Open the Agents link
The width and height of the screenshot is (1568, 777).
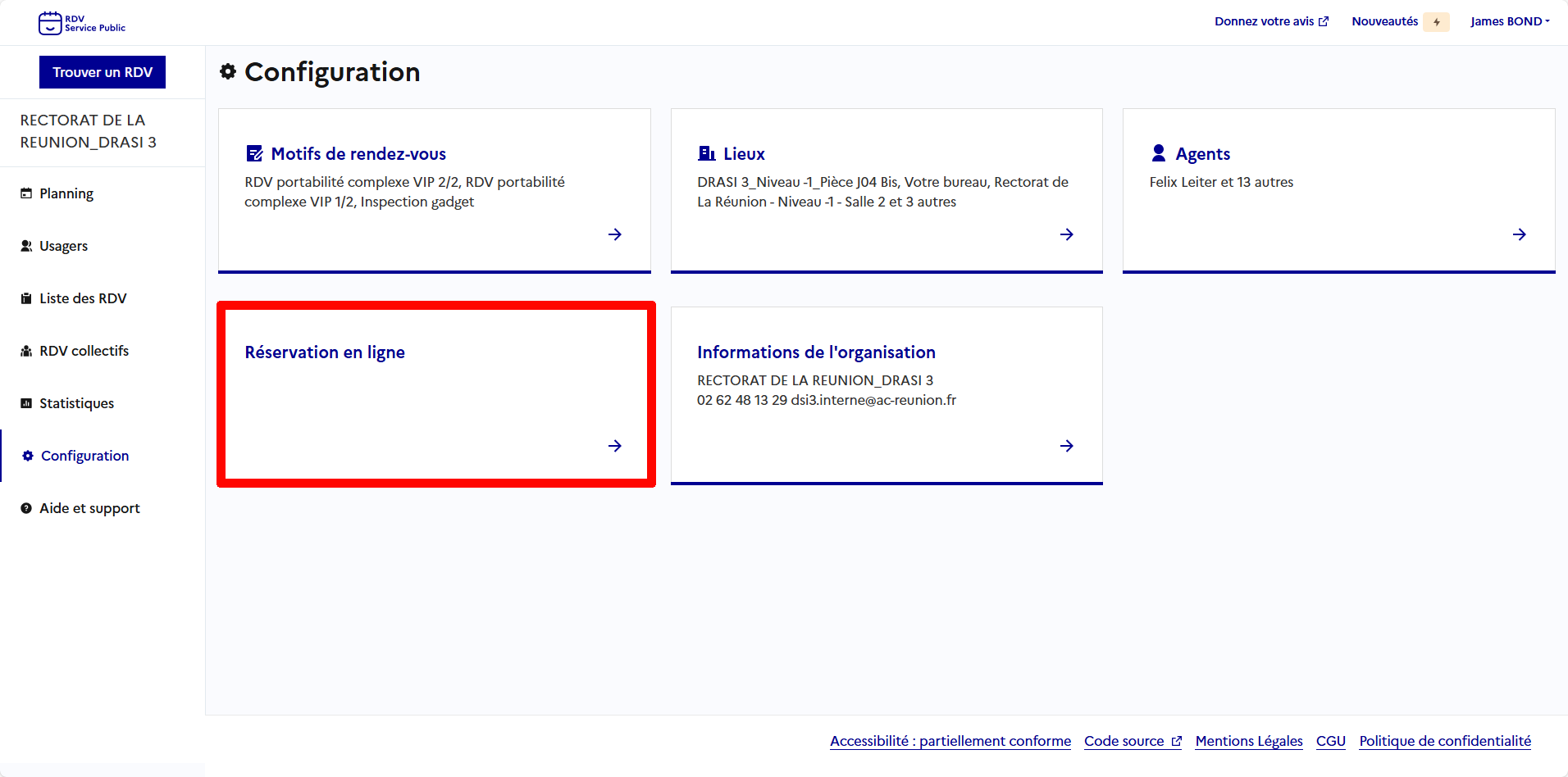(1203, 154)
